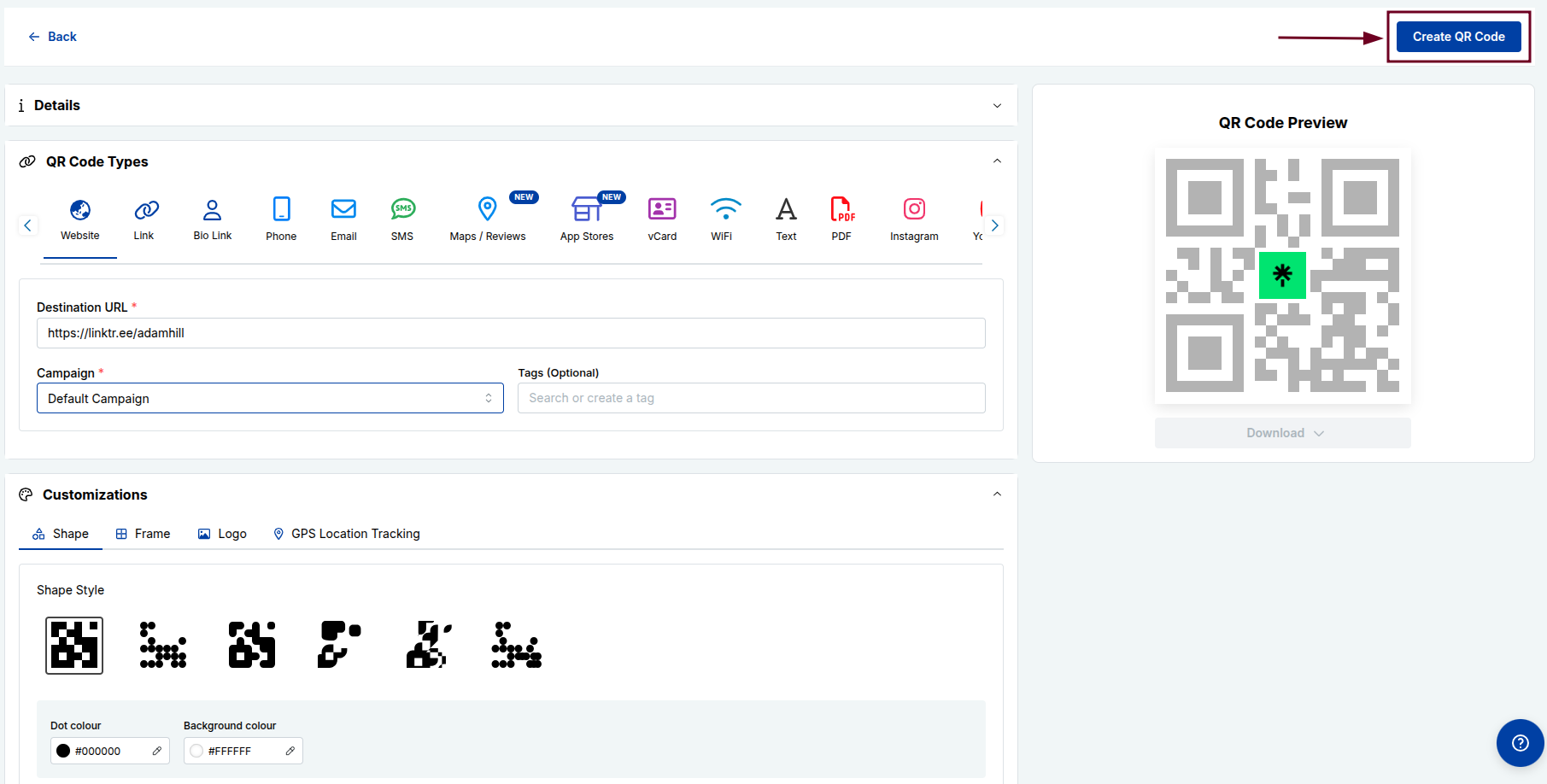Choose the SMS QR code type
This screenshot has height=784, width=1547.
pyautogui.click(x=401, y=219)
